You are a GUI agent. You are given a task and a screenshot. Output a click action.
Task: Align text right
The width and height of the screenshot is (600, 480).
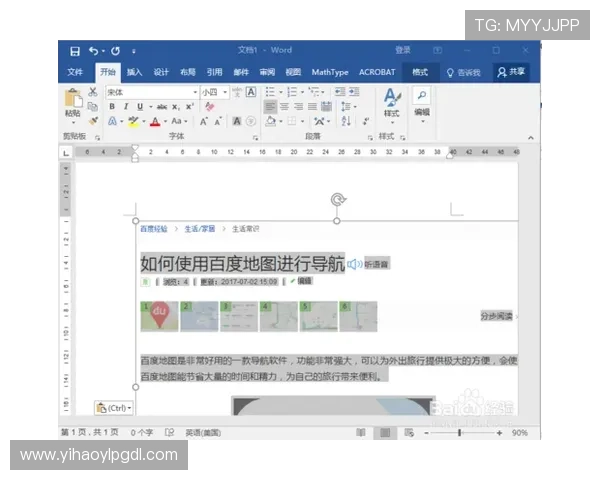tap(298, 106)
